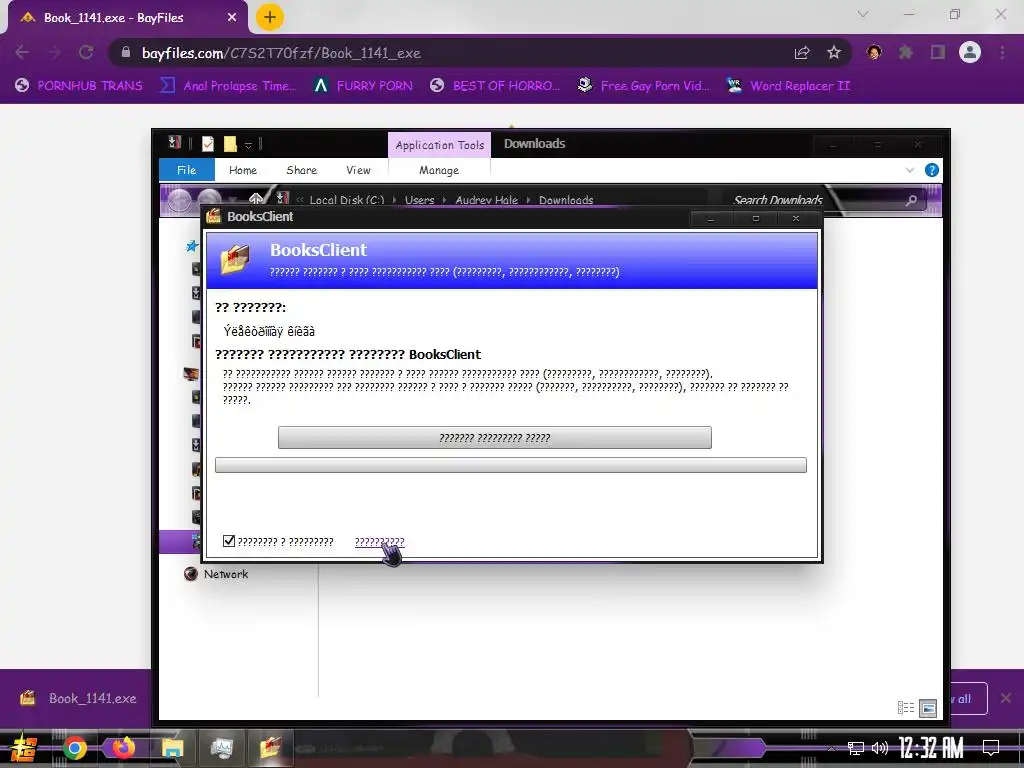Click the share page icon in address bar
The width and height of the screenshot is (1024, 768).
click(802, 53)
